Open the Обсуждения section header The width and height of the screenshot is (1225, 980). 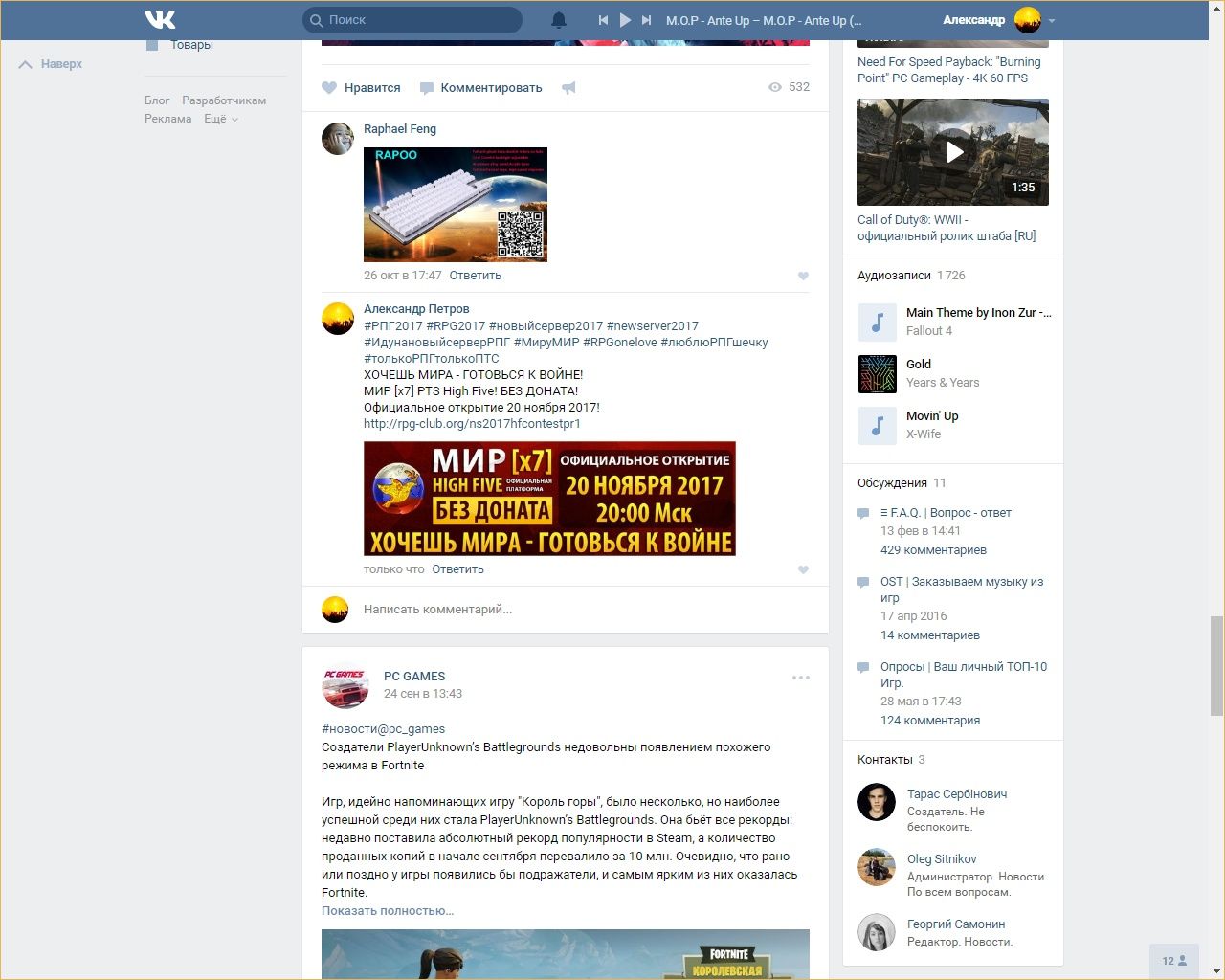point(893,483)
